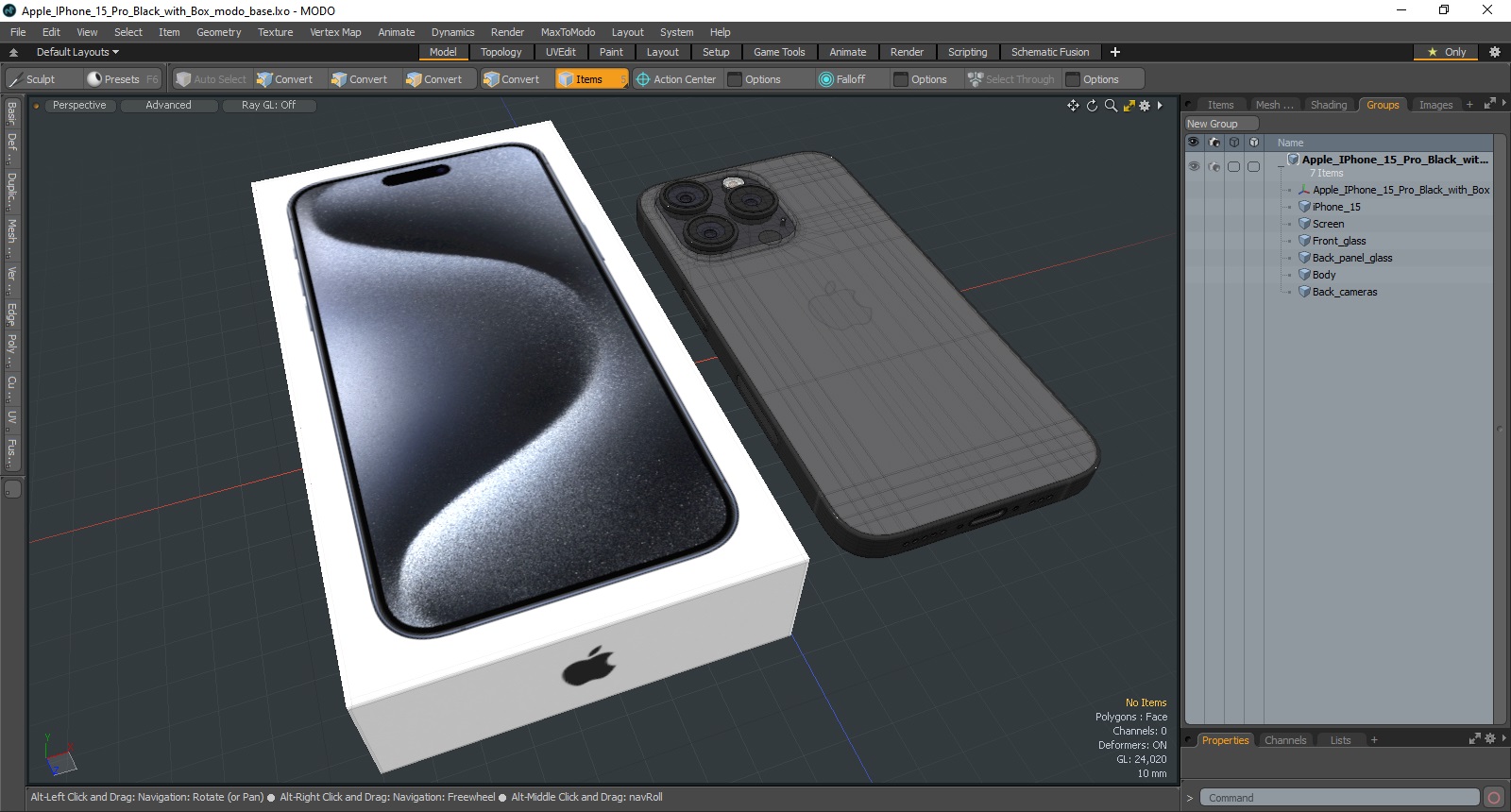Select the Screen mesh item

(x=1327, y=224)
